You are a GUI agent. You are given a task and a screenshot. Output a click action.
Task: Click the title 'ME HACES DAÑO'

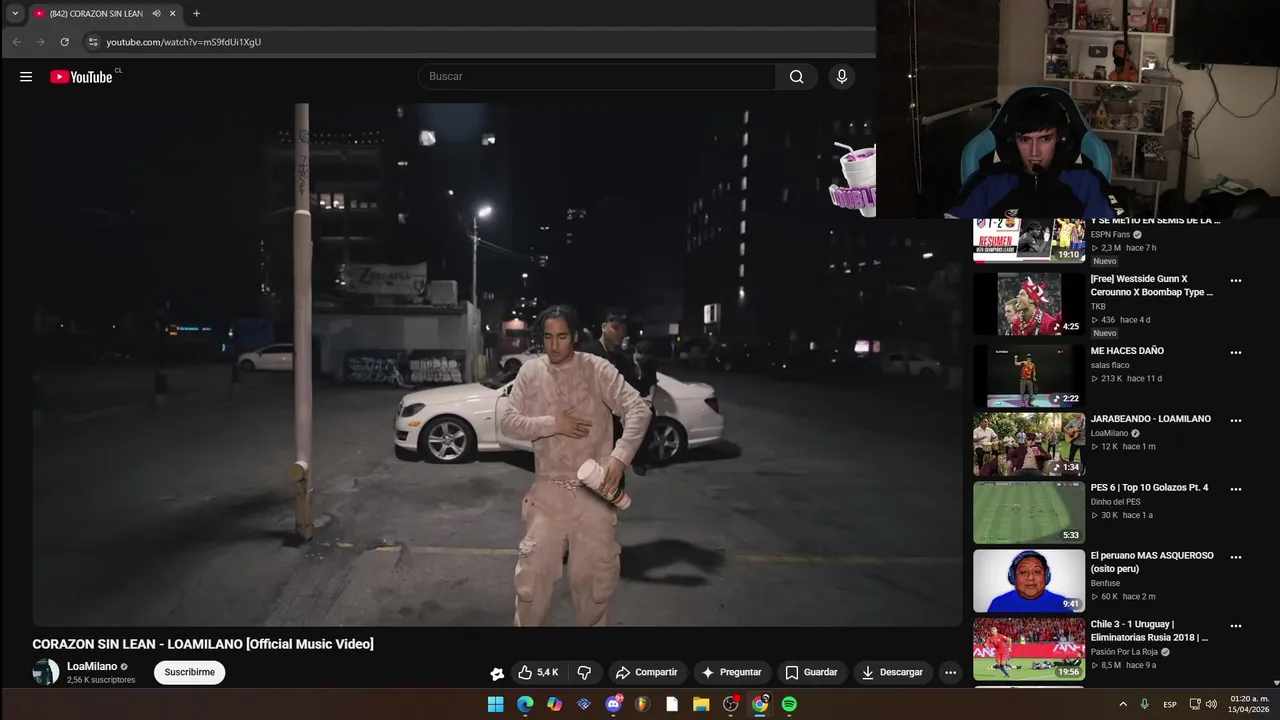pyautogui.click(x=1127, y=351)
